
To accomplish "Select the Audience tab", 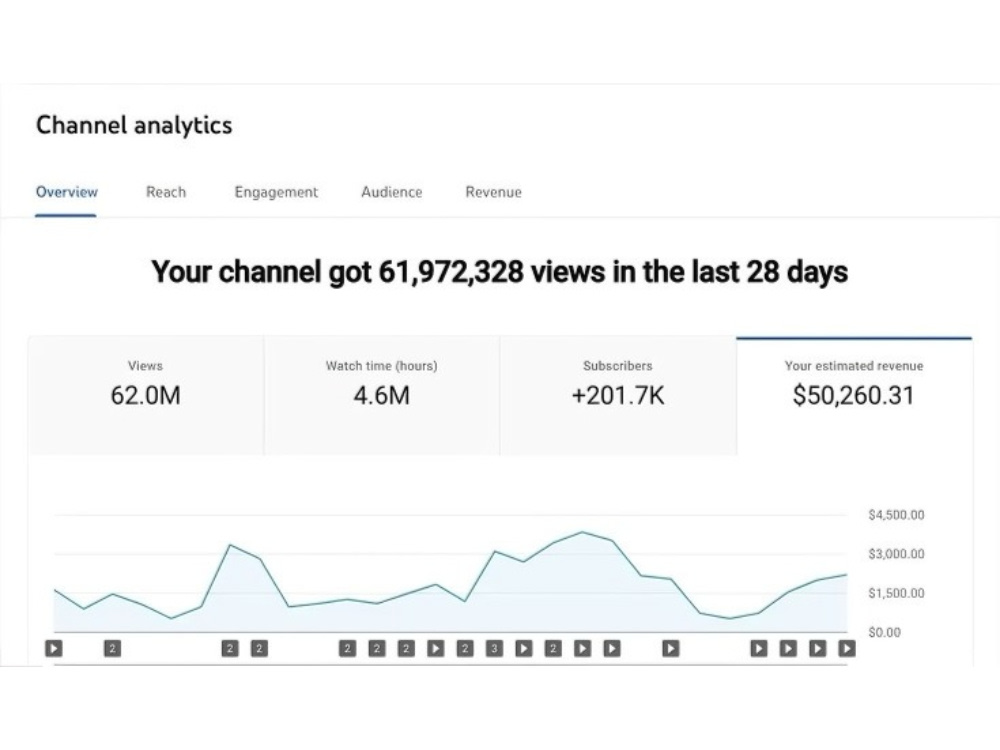I will [392, 192].
